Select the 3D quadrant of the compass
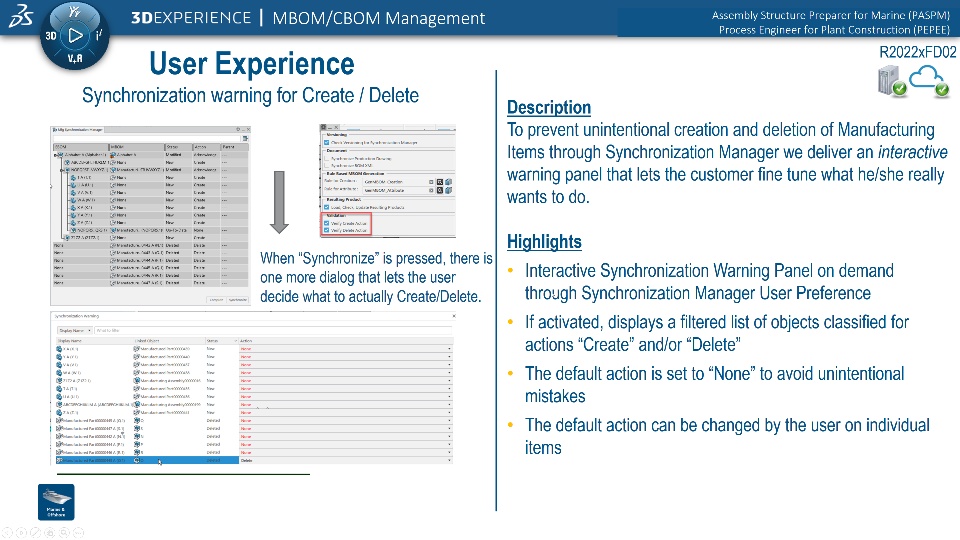Screen dimensions: 960x540 coord(51,36)
